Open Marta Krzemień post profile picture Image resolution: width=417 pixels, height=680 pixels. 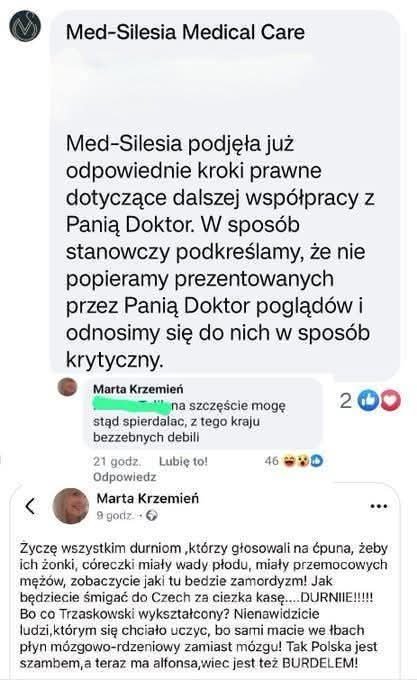71,506
